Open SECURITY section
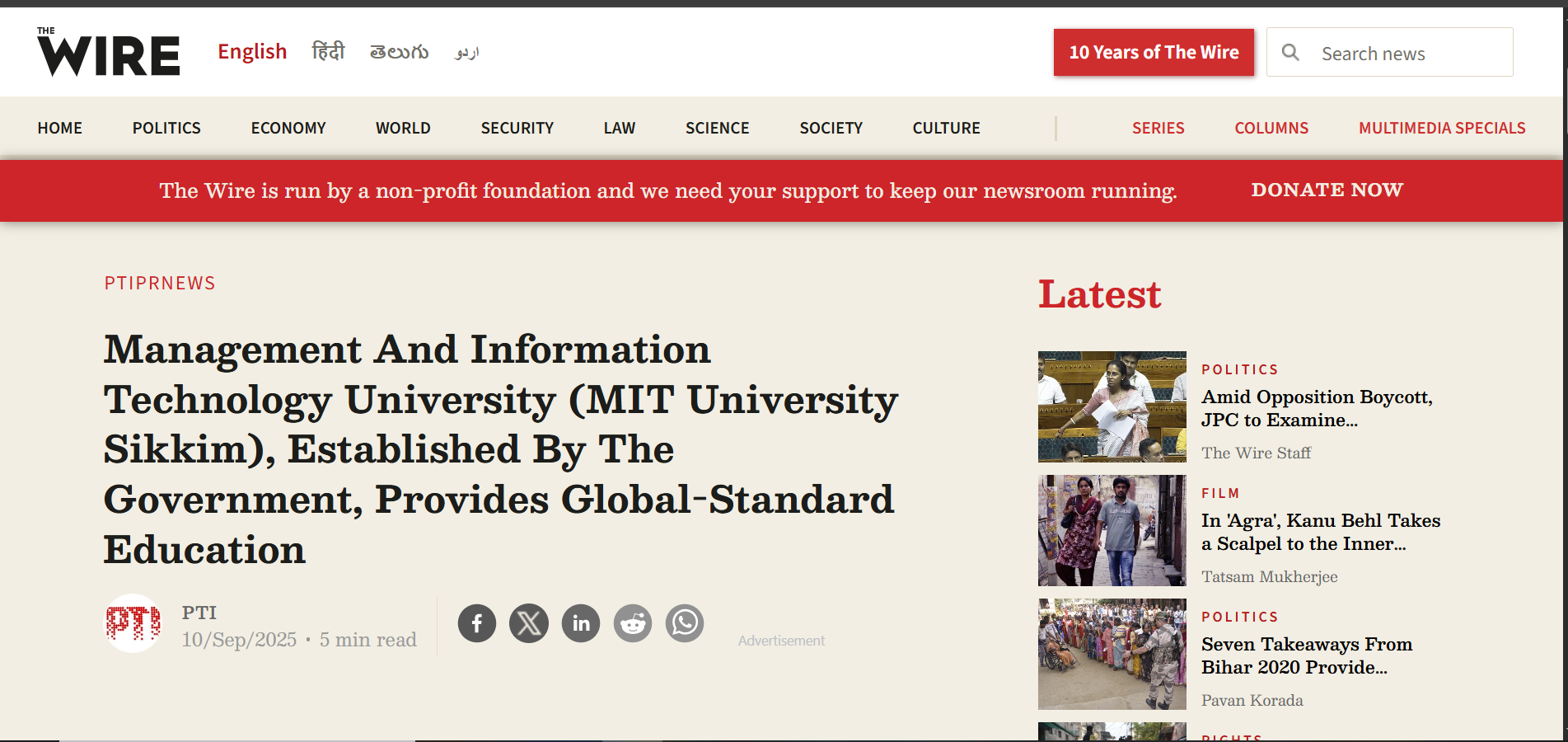This screenshot has height=742, width=1568. [517, 128]
